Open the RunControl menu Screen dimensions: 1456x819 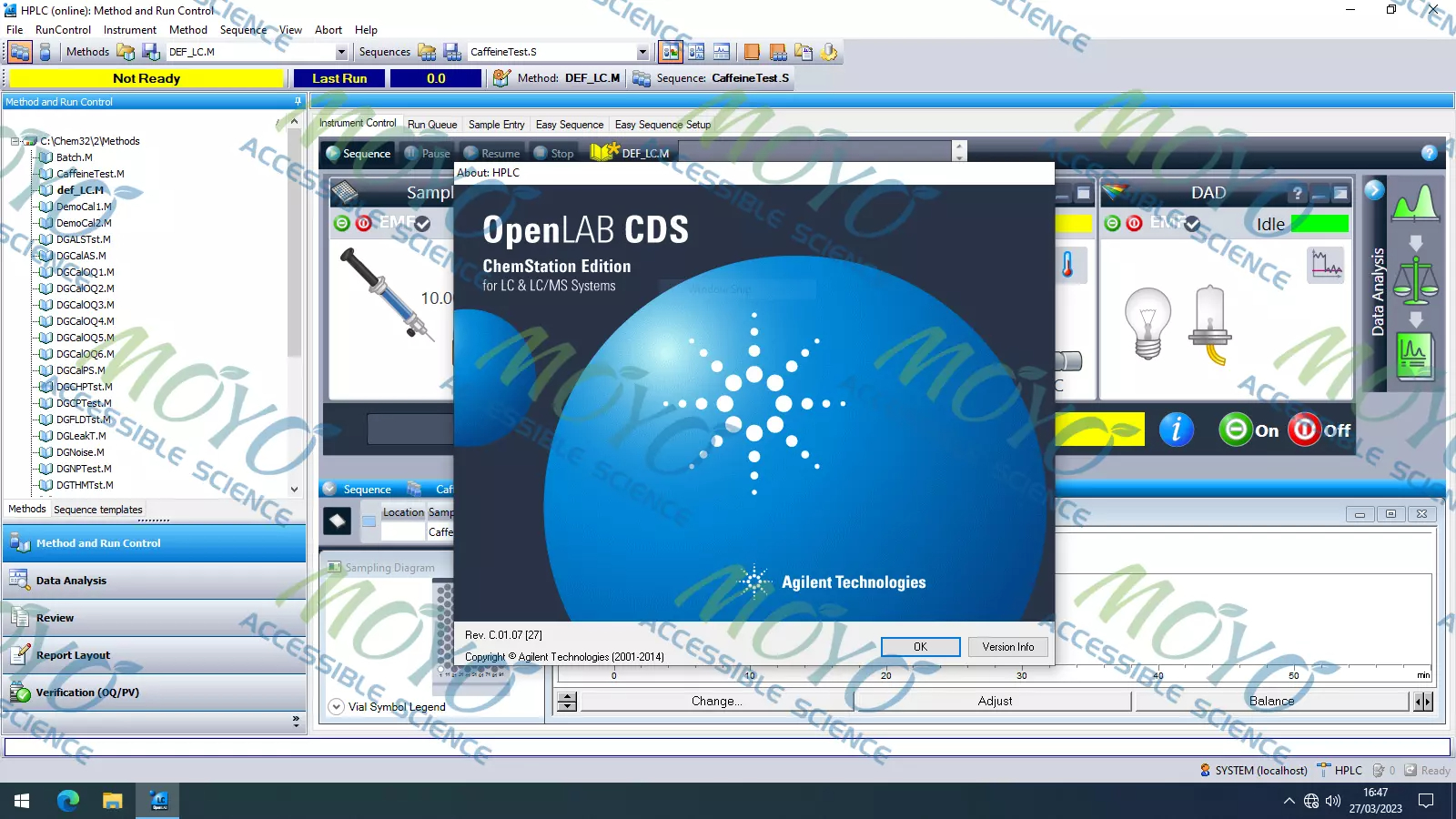tap(64, 30)
